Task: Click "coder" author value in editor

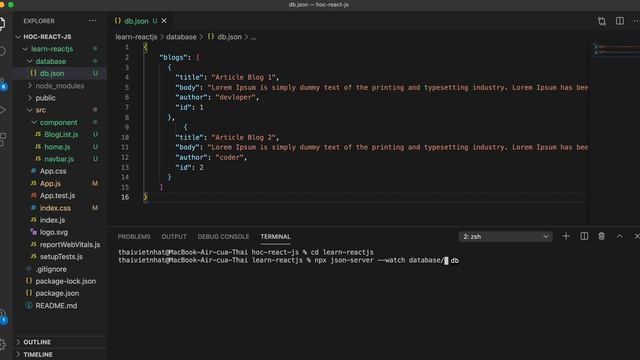Action: [230, 158]
